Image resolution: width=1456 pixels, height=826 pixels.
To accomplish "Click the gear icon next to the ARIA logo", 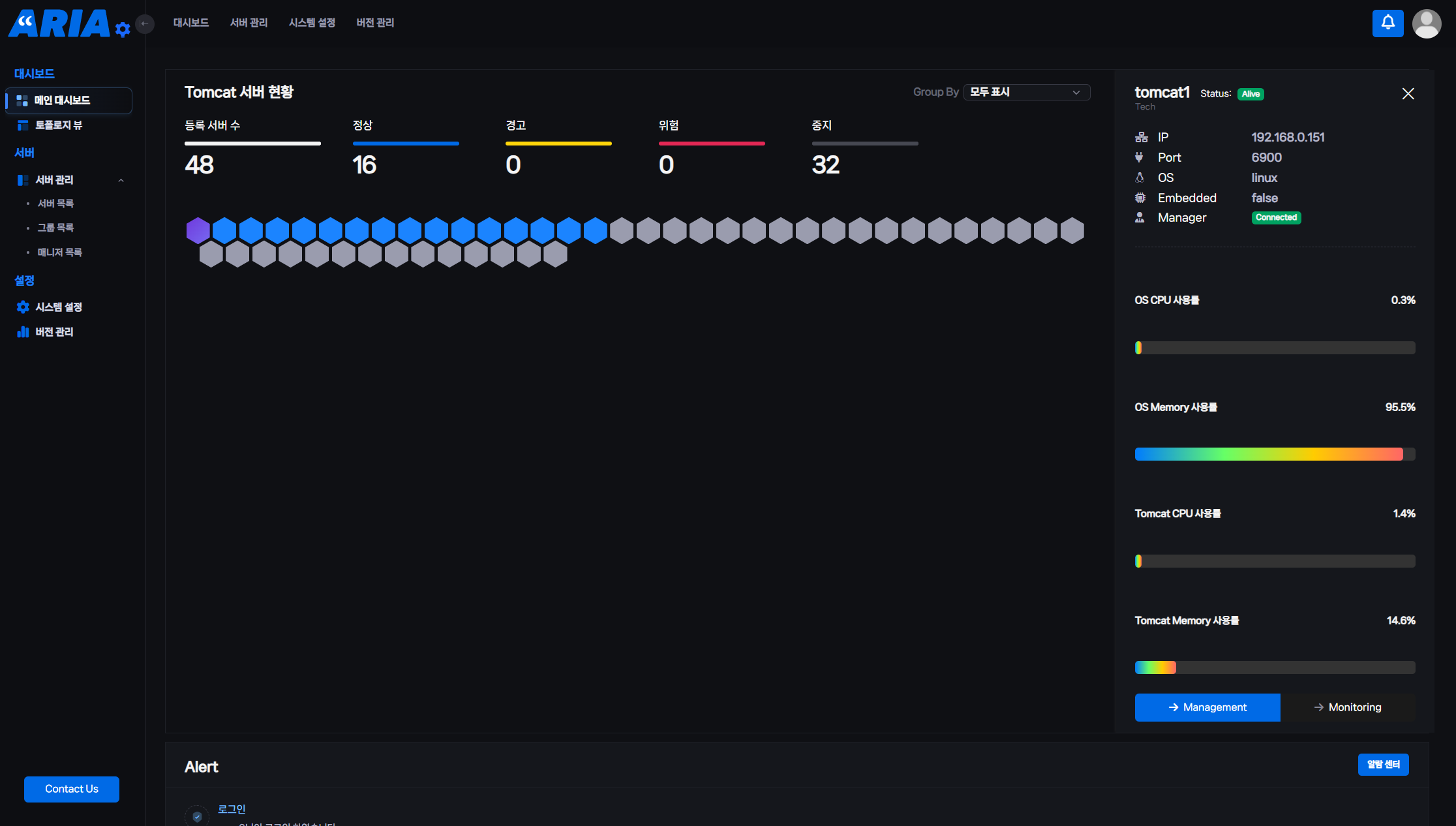I will (x=123, y=29).
